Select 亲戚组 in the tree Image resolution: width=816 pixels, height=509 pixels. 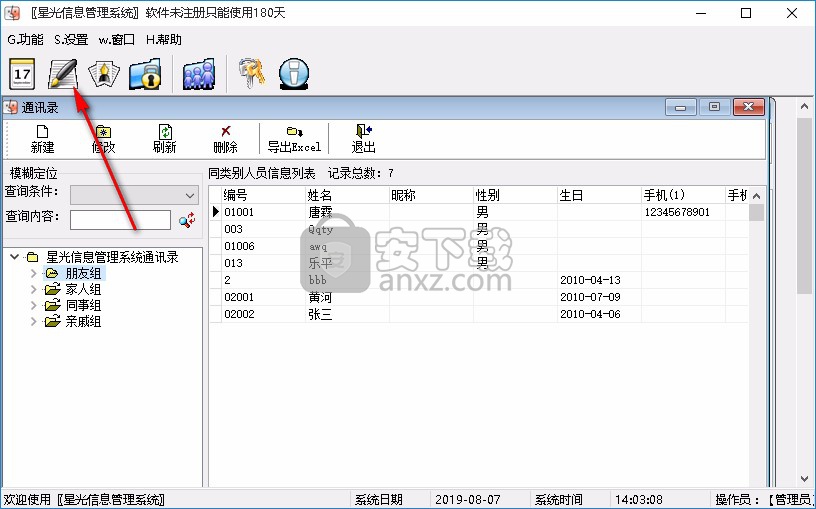[x=83, y=322]
